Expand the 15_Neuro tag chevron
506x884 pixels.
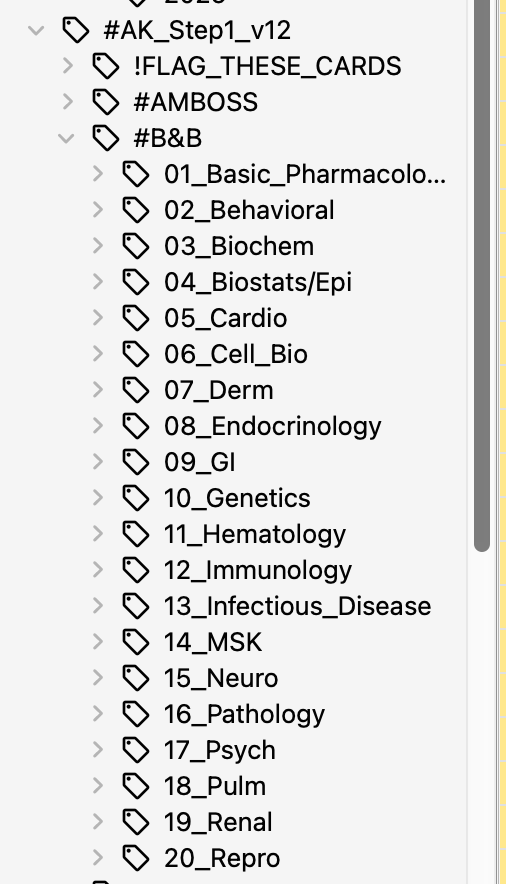pyautogui.click(x=97, y=678)
